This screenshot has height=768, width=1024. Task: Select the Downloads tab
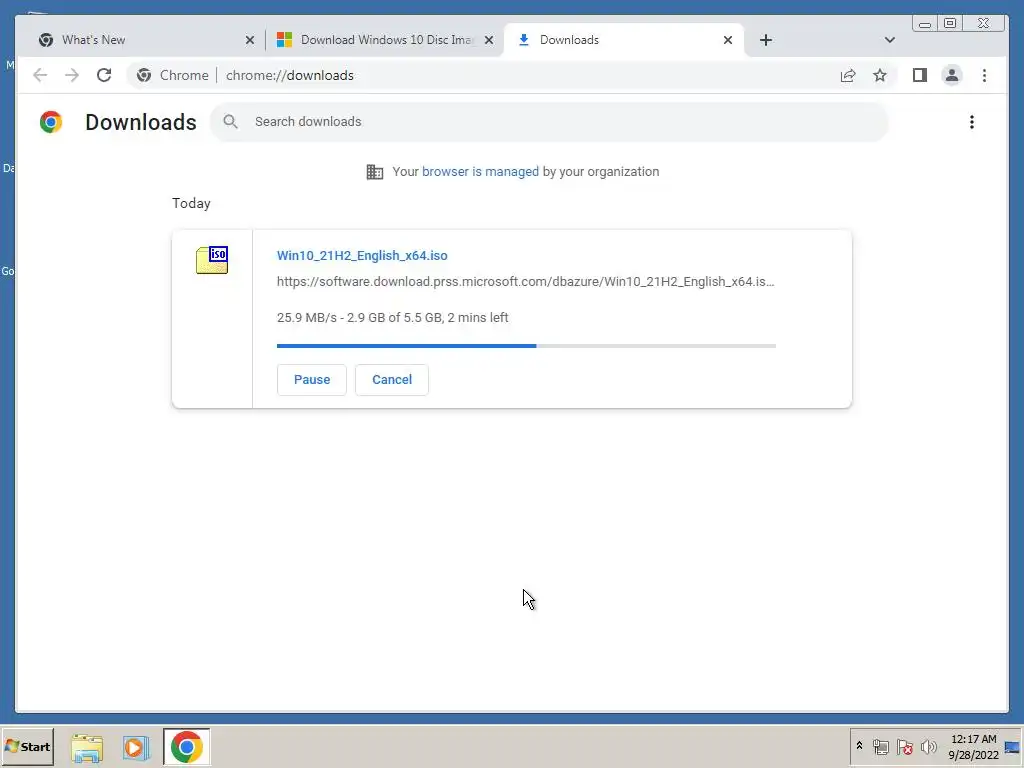(624, 40)
